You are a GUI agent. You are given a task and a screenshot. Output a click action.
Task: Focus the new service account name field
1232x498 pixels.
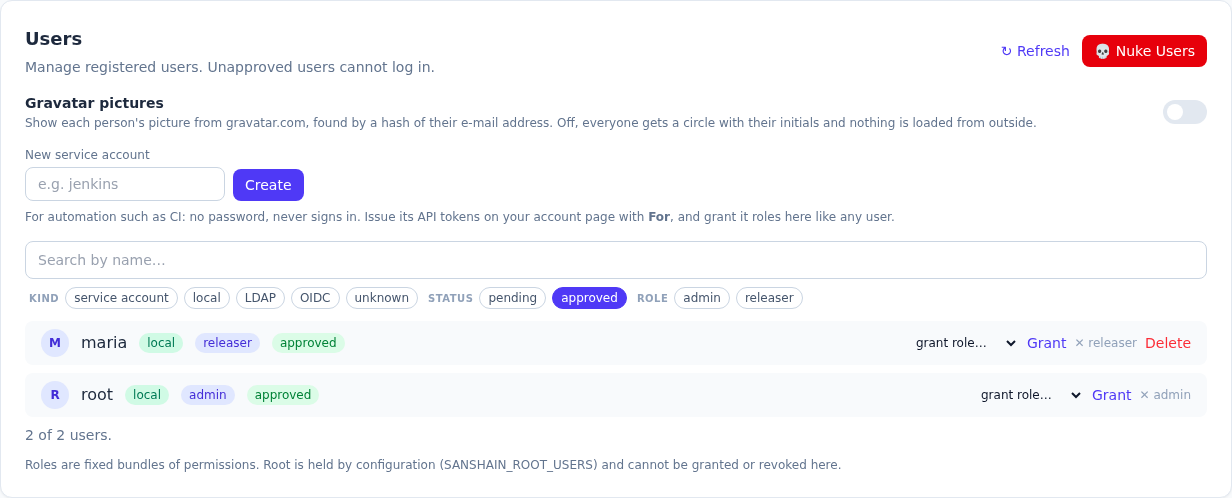tap(125, 184)
